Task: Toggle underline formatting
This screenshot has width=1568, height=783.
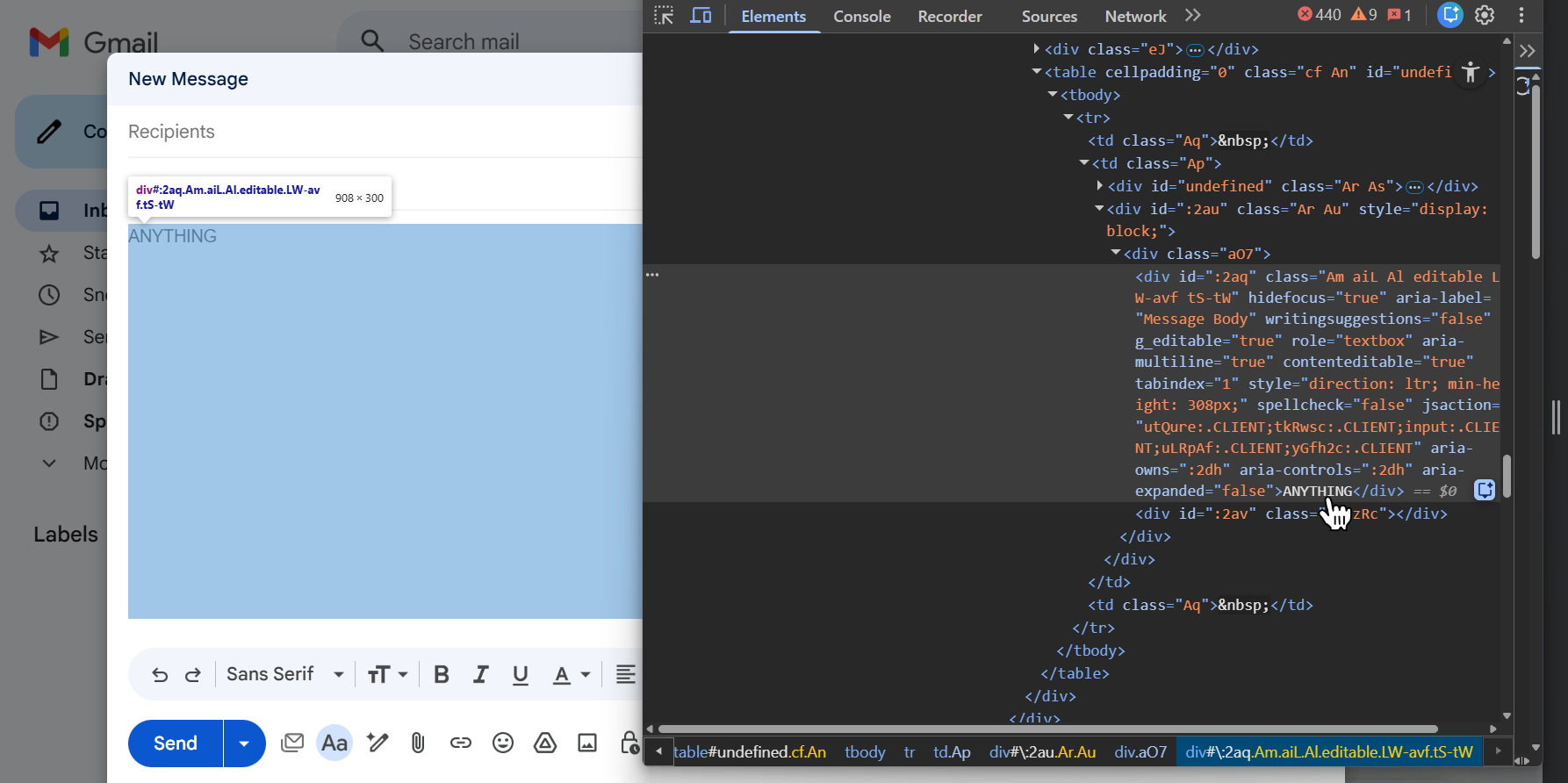Action: pos(521,674)
